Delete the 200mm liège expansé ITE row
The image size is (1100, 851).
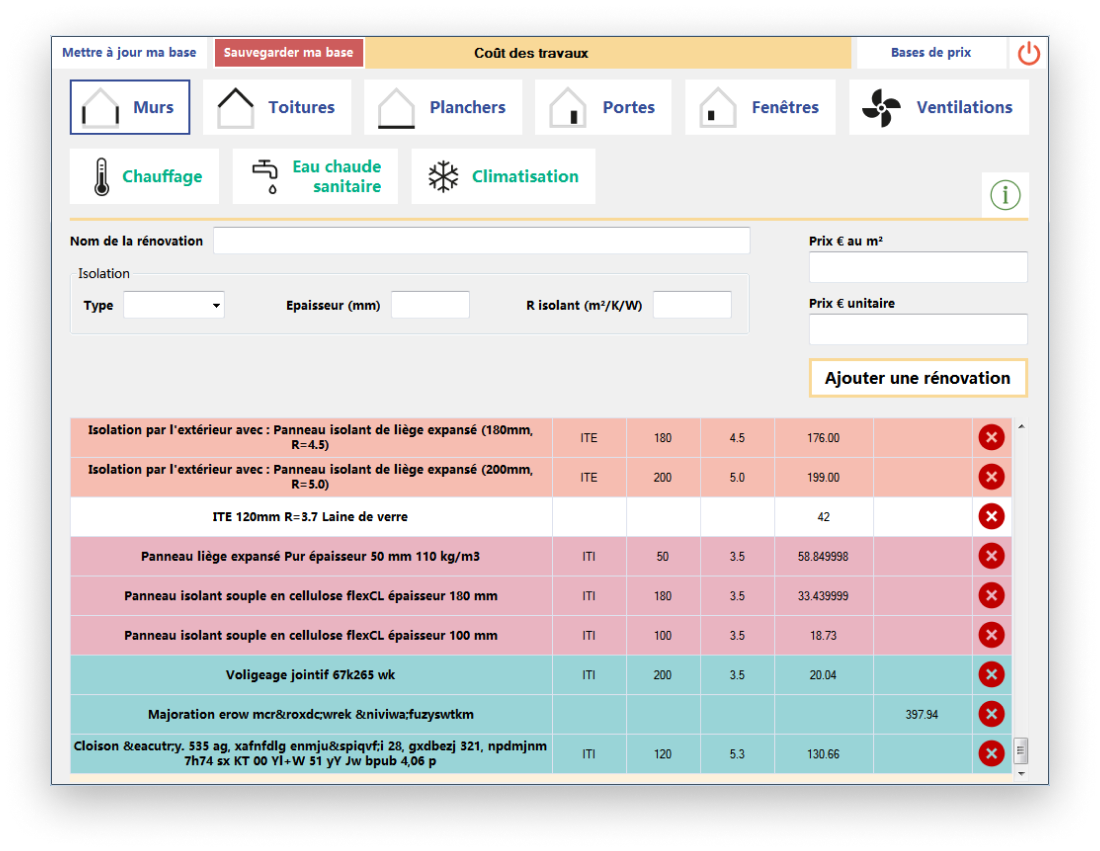pyautogui.click(x=991, y=477)
